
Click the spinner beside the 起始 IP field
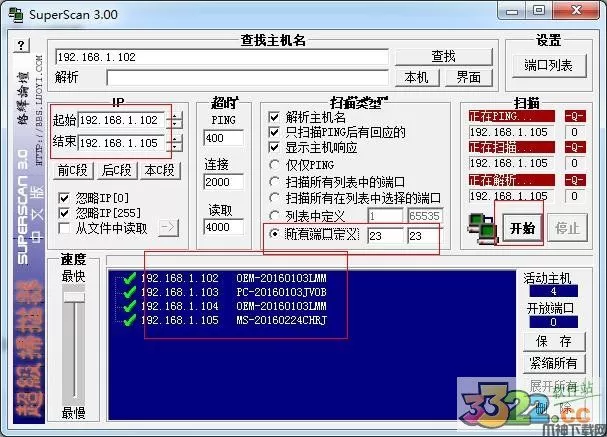(x=175, y=120)
